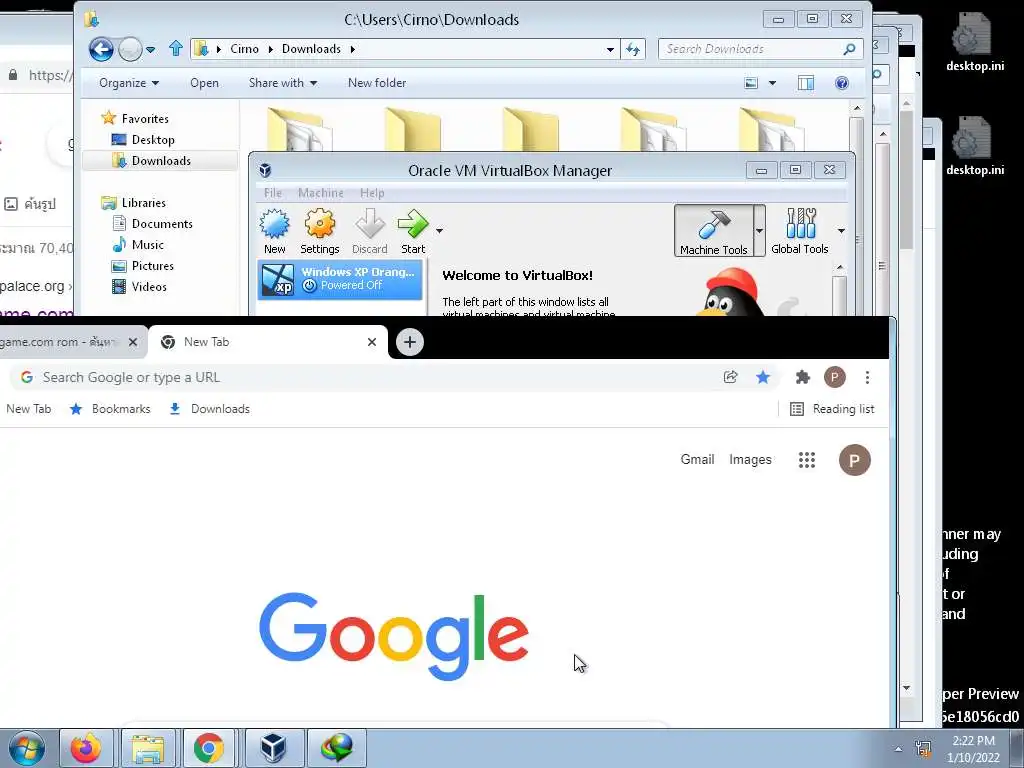Go forward in Explorer window
1024x768 pixels.
point(130,49)
